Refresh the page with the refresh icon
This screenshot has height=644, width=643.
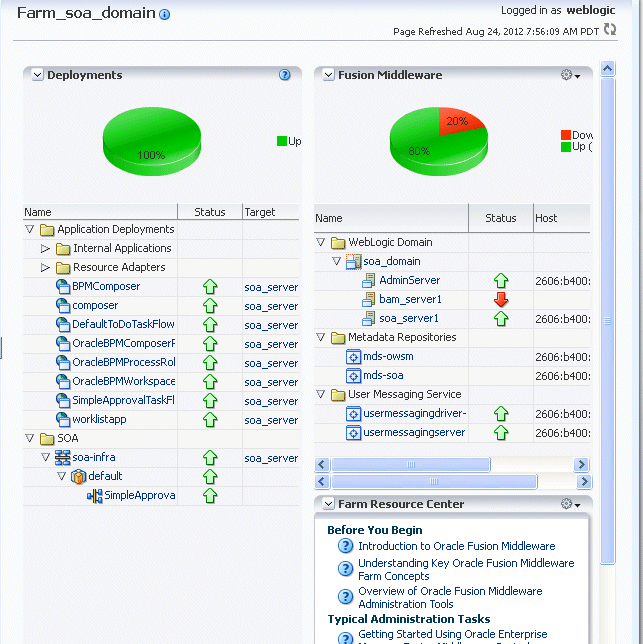click(610, 30)
